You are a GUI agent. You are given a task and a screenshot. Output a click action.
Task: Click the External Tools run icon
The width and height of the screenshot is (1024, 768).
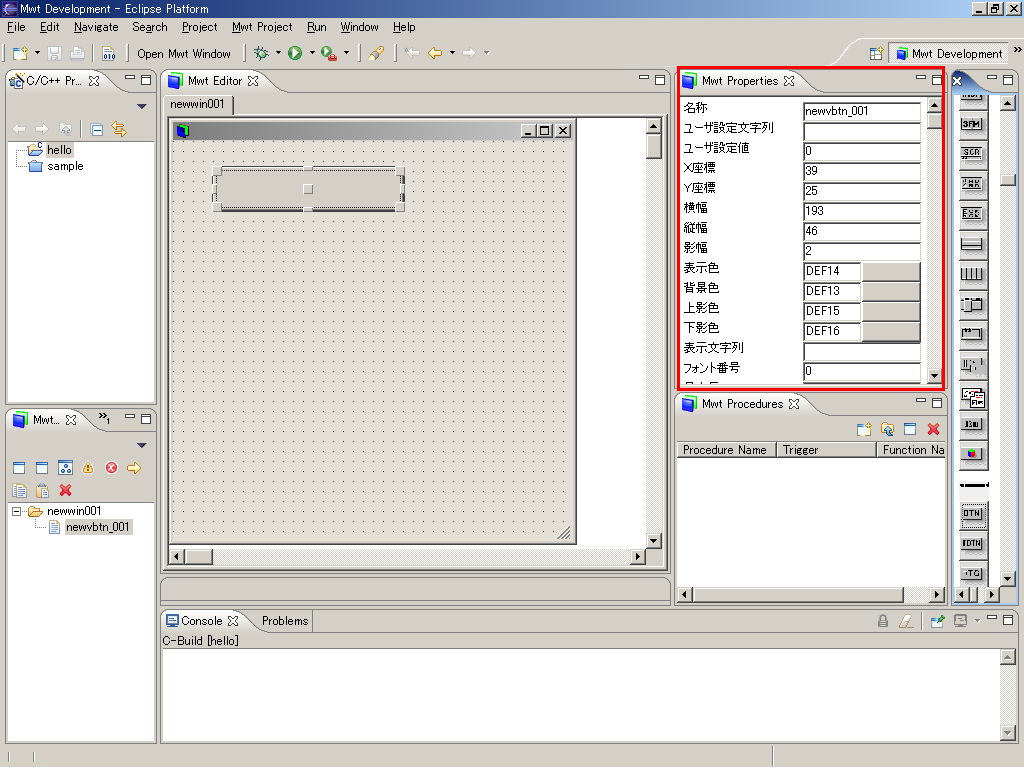point(329,54)
